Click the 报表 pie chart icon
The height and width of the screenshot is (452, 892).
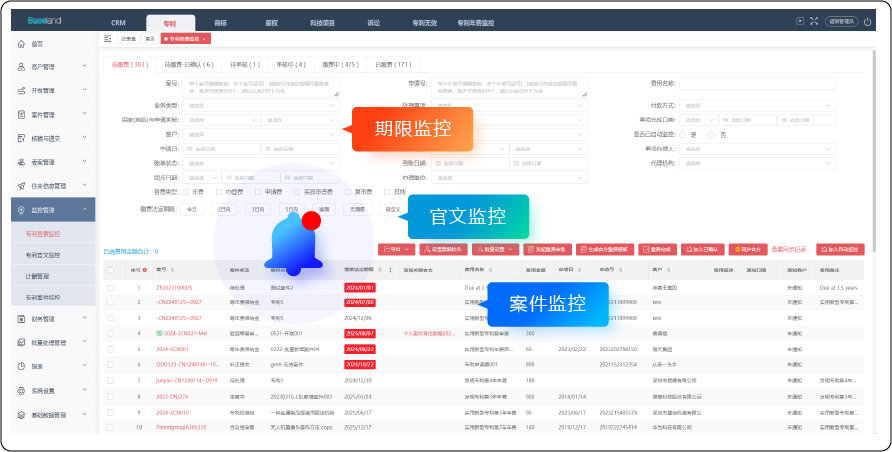pos(22,367)
